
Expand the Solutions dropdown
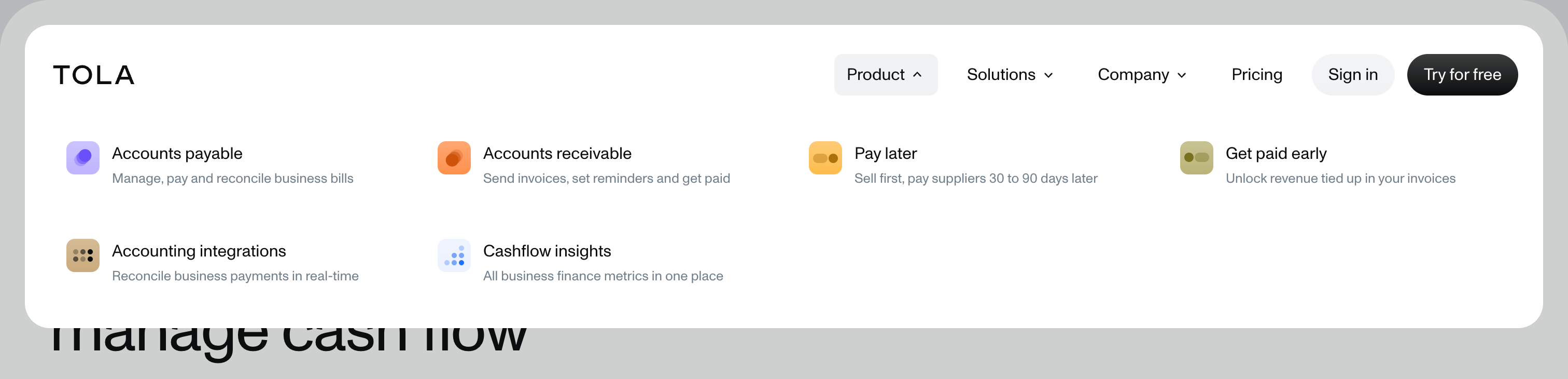1010,74
